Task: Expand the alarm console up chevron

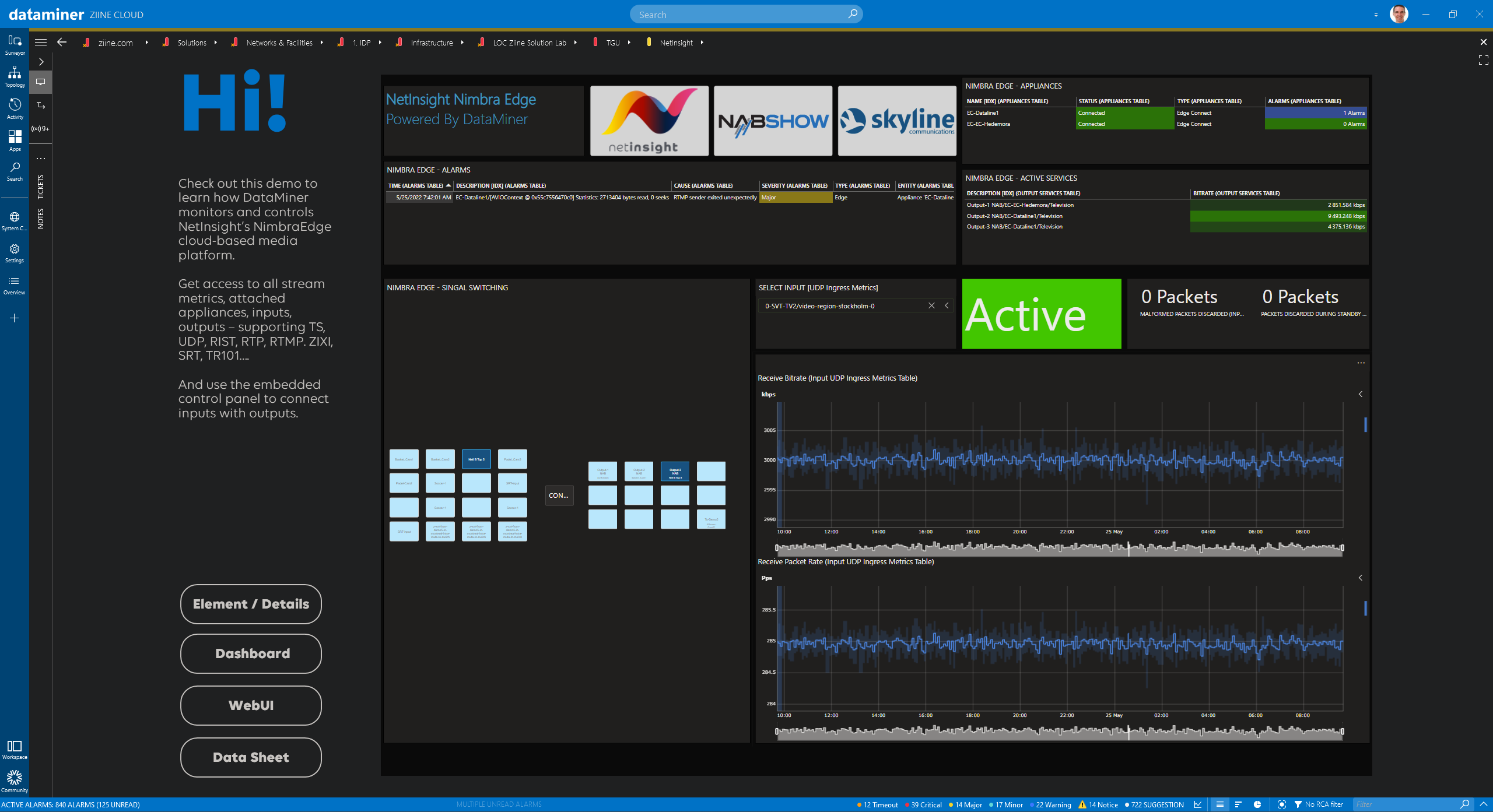Action: (1483, 804)
